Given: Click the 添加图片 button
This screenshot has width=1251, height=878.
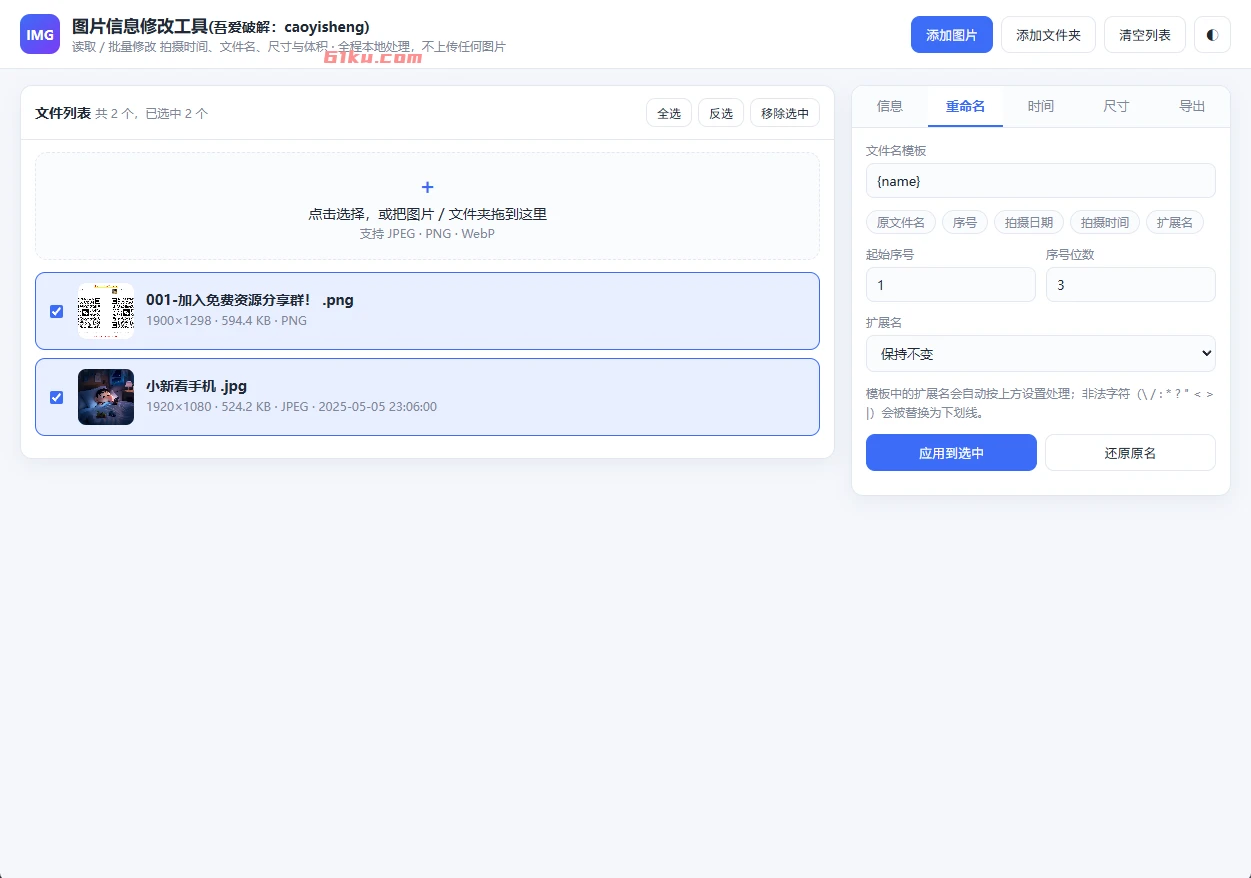Looking at the screenshot, I should 951,34.
